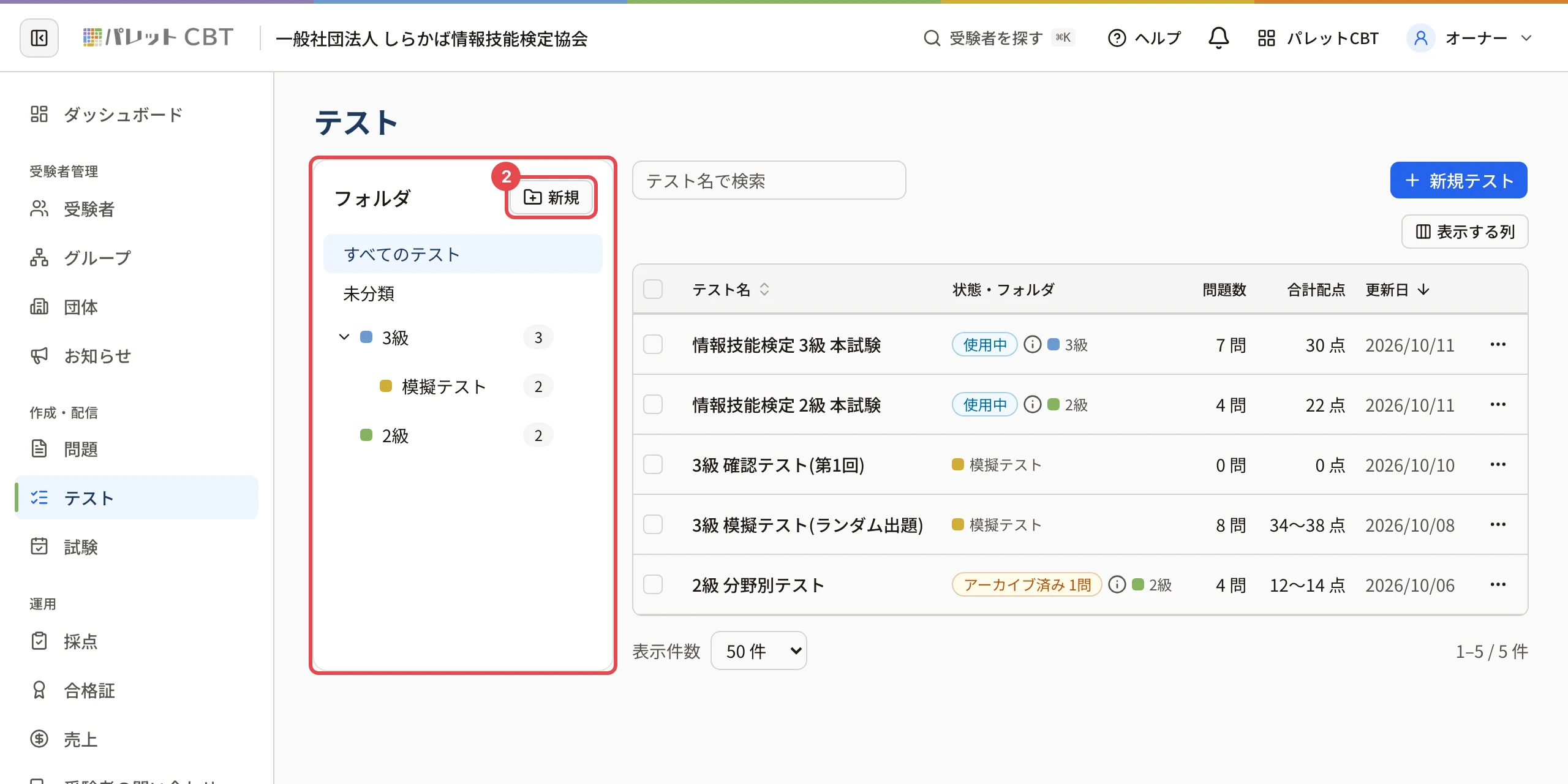The image size is (1568, 784).
Task: Check the box for 3級 確認テスト(第1回)
Action: click(x=653, y=464)
